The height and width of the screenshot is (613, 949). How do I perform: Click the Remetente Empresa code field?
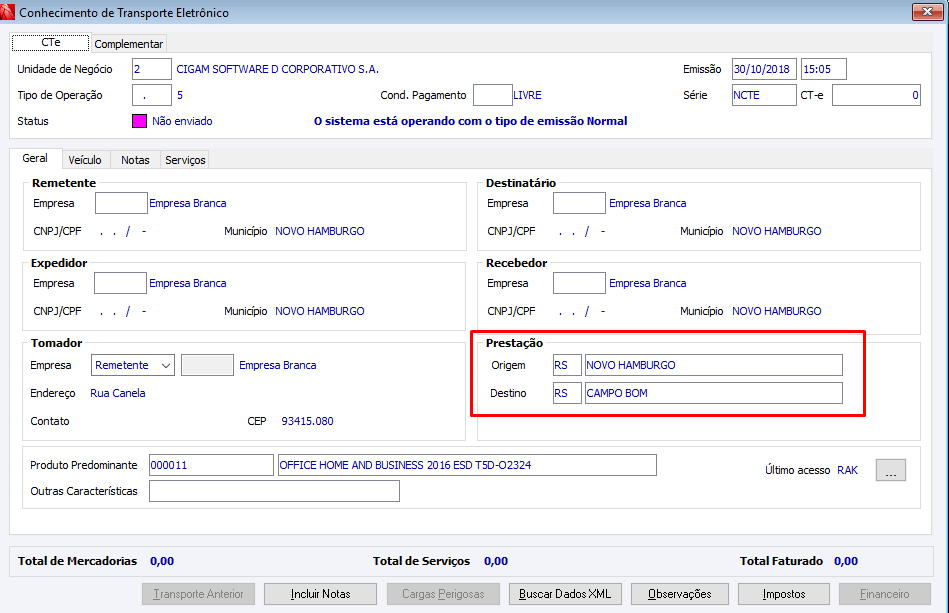coord(121,203)
